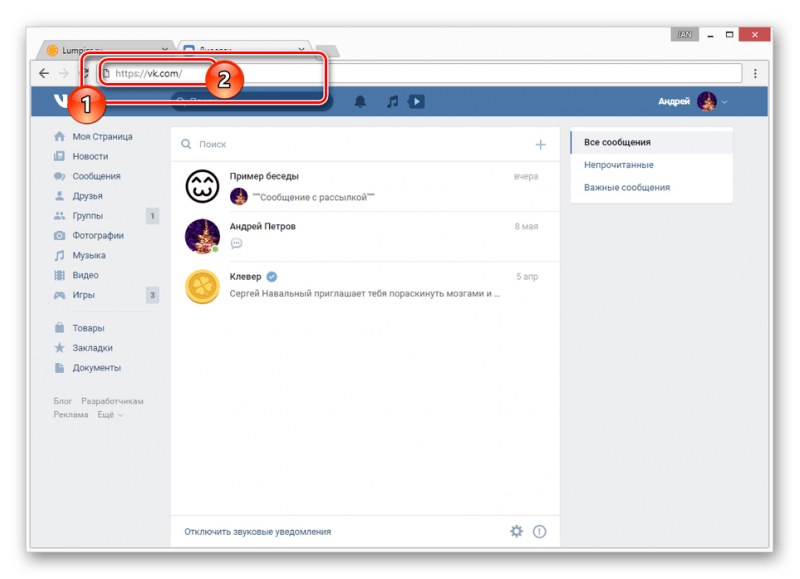Open Моя Страница in the sidebar
This screenshot has height=579, width=800.
[103, 137]
